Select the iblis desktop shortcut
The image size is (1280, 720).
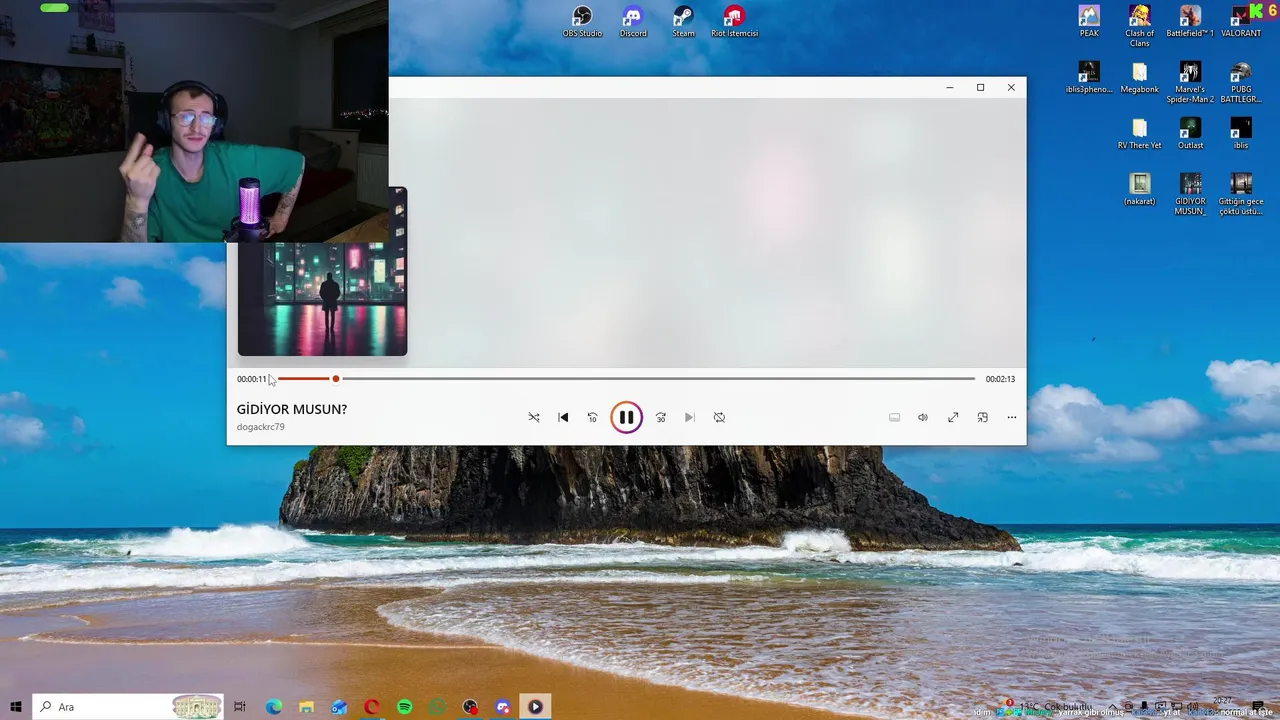coord(1241,134)
